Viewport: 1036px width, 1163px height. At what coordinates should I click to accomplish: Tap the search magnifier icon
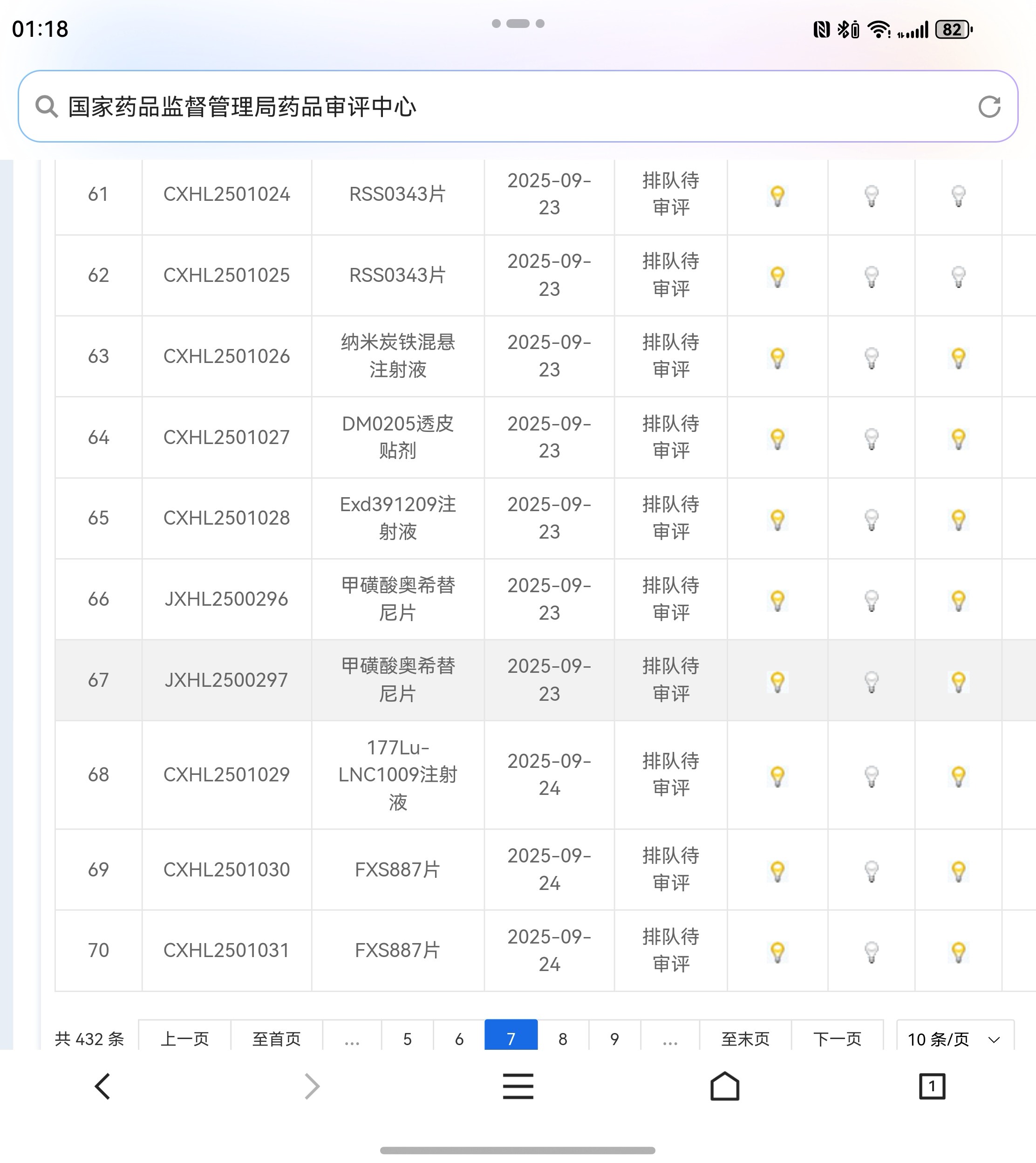tap(46, 106)
